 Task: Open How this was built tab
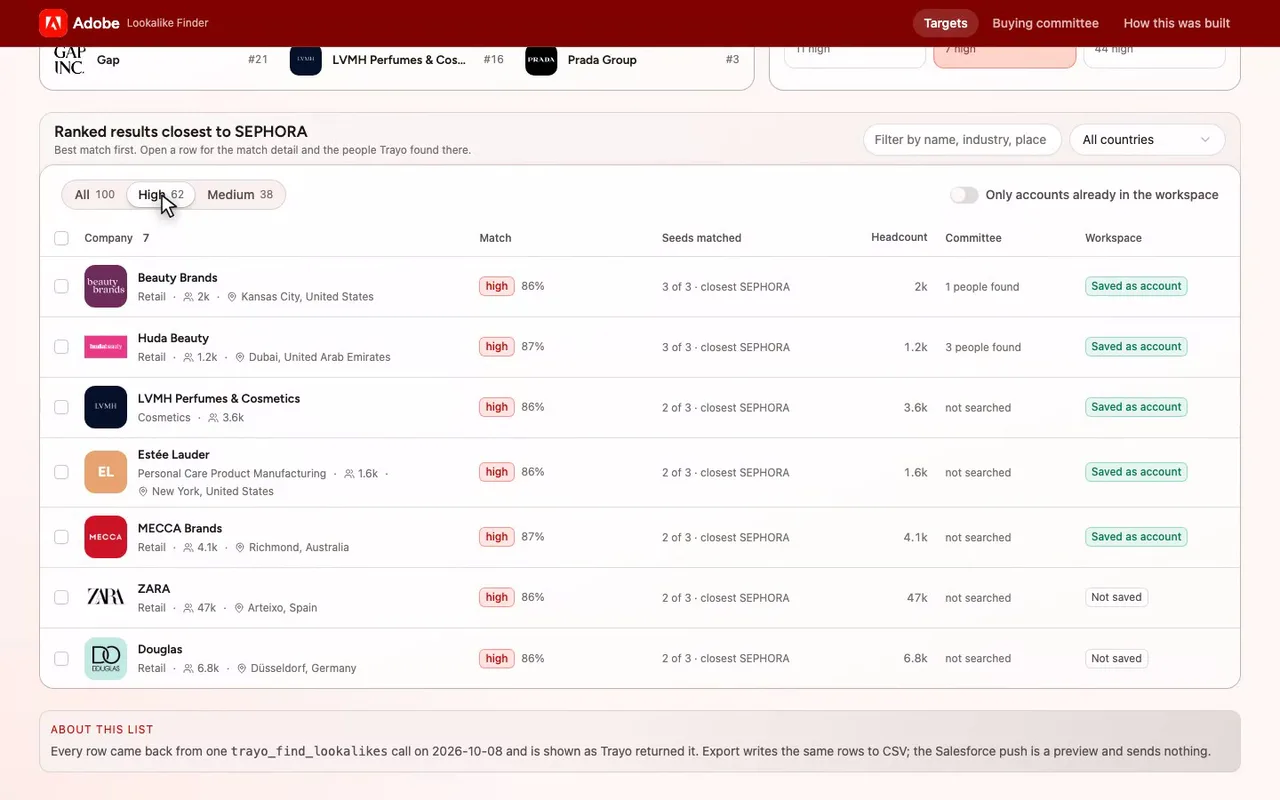(1177, 23)
